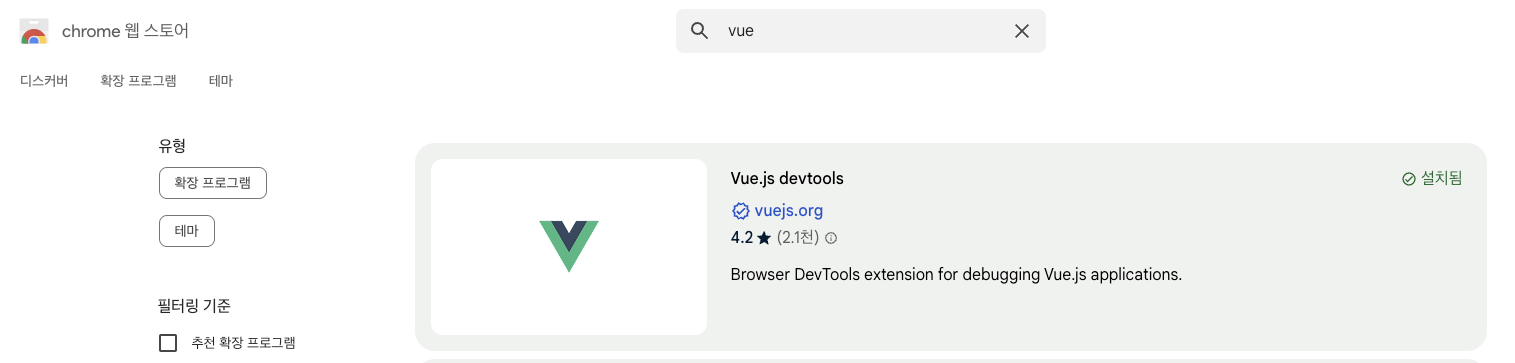Click the rating star icon
Screen dimensions: 1515x363
click(x=764, y=238)
